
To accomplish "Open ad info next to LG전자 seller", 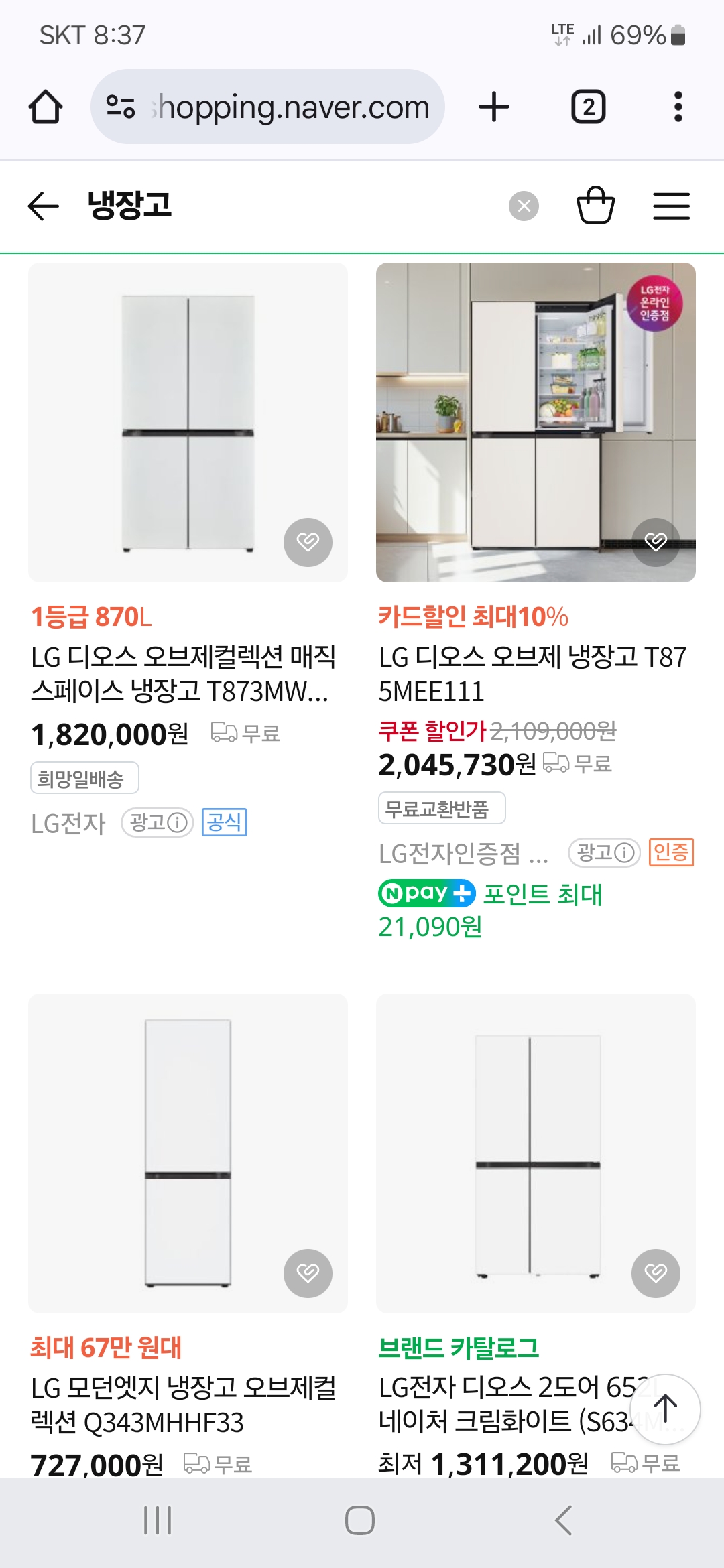I will click(x=158, y=822).
